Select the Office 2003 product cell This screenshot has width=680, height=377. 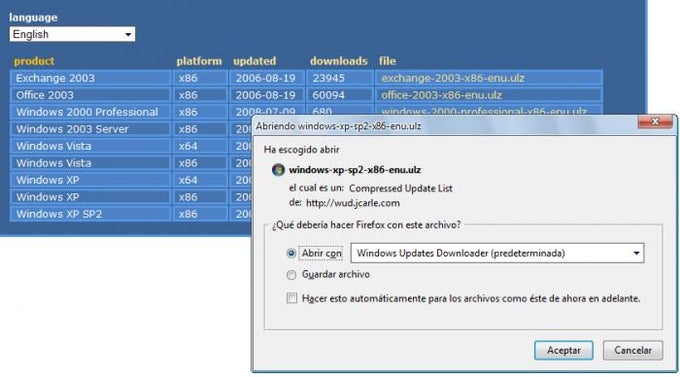coord(90,95)
